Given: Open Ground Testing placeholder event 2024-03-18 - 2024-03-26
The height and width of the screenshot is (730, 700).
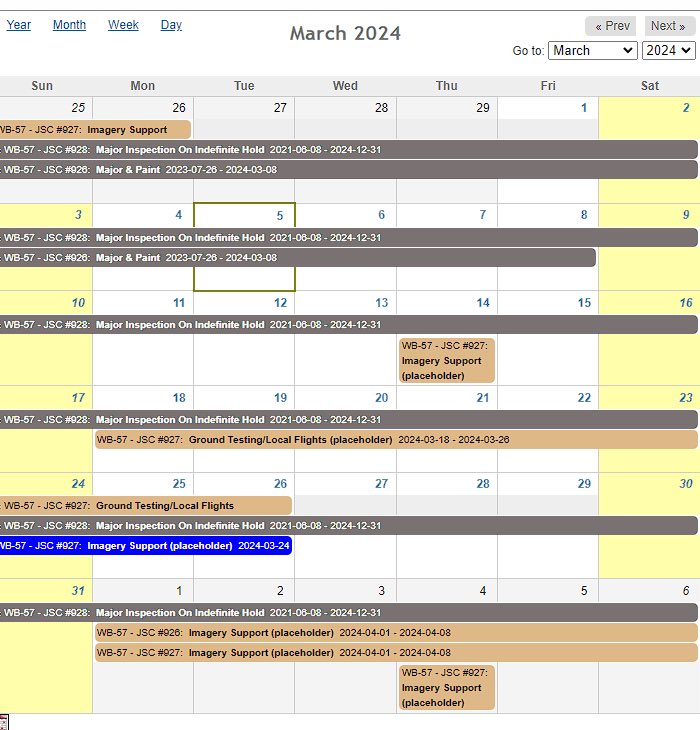Looking at the screenshot, I should point(396,439).
